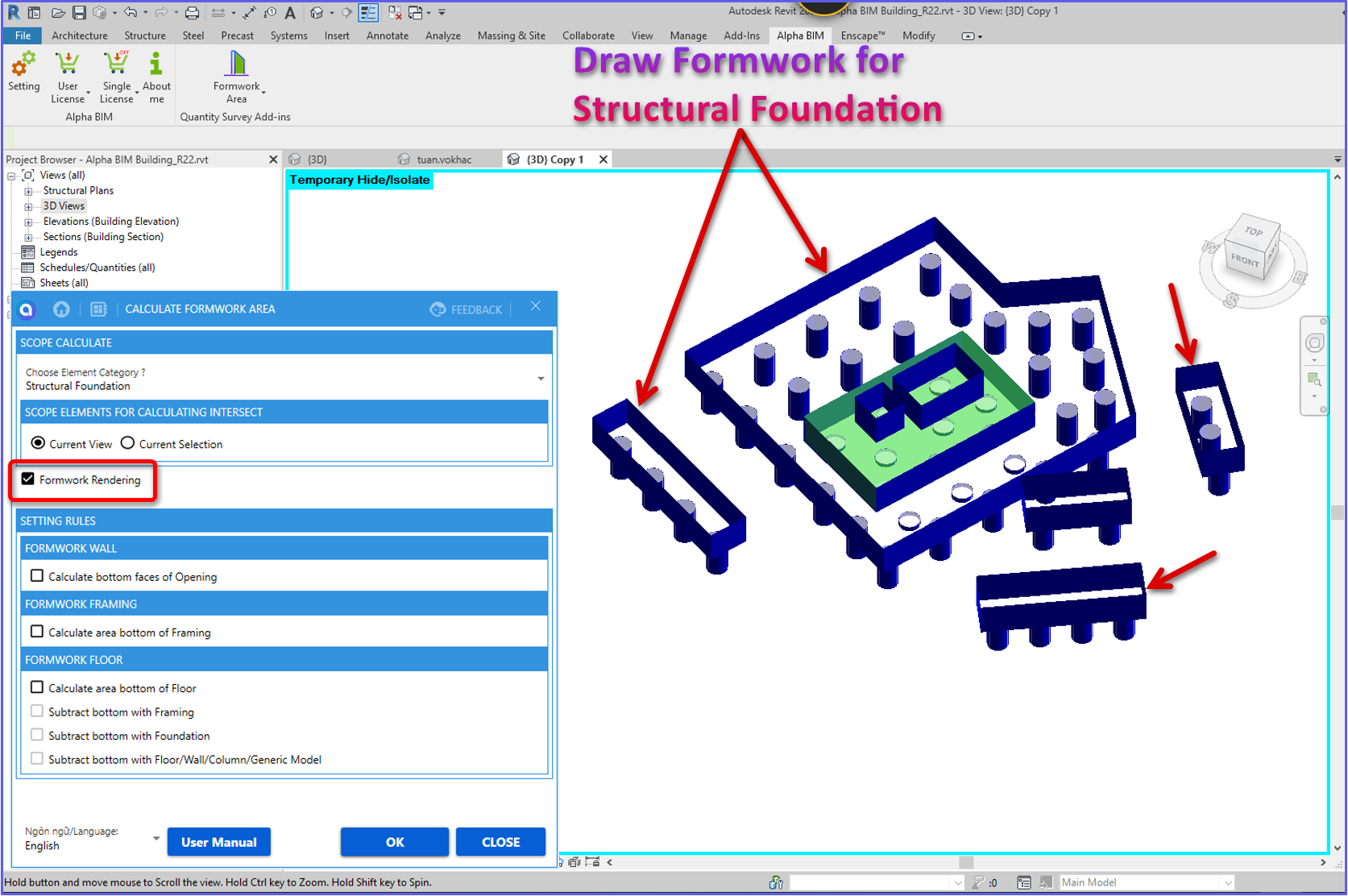Click the home icon in the dialog header
The image size is (1348, 896).
tap(61, 309)
